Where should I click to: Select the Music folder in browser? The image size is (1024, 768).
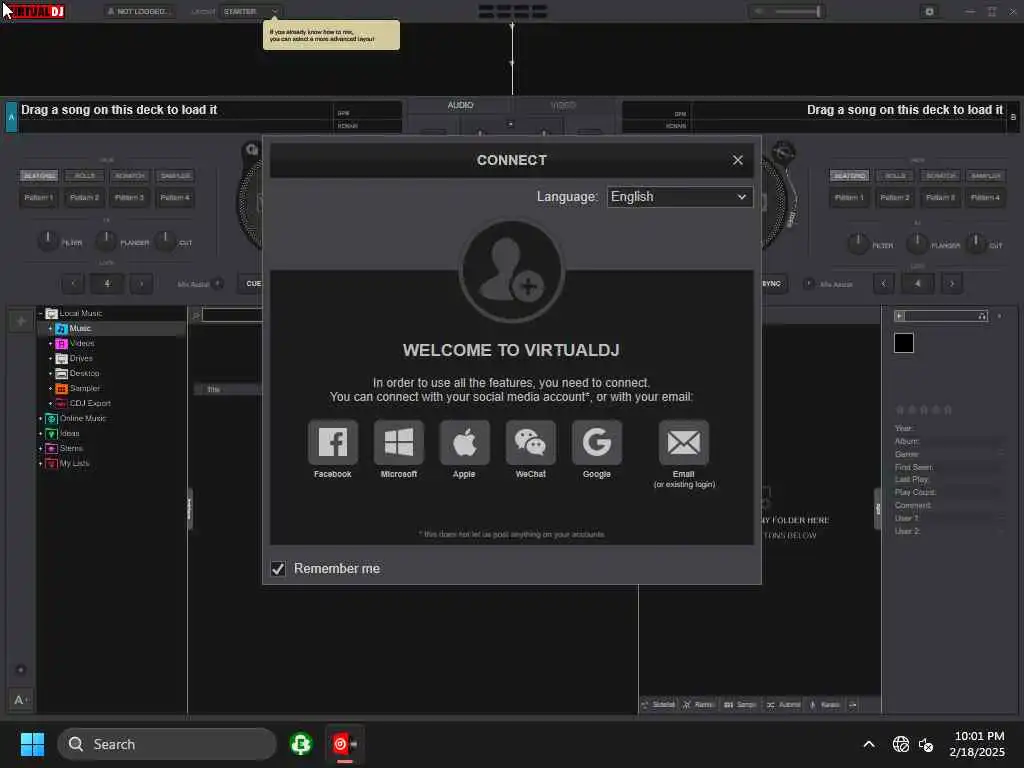tap(80, 328)
